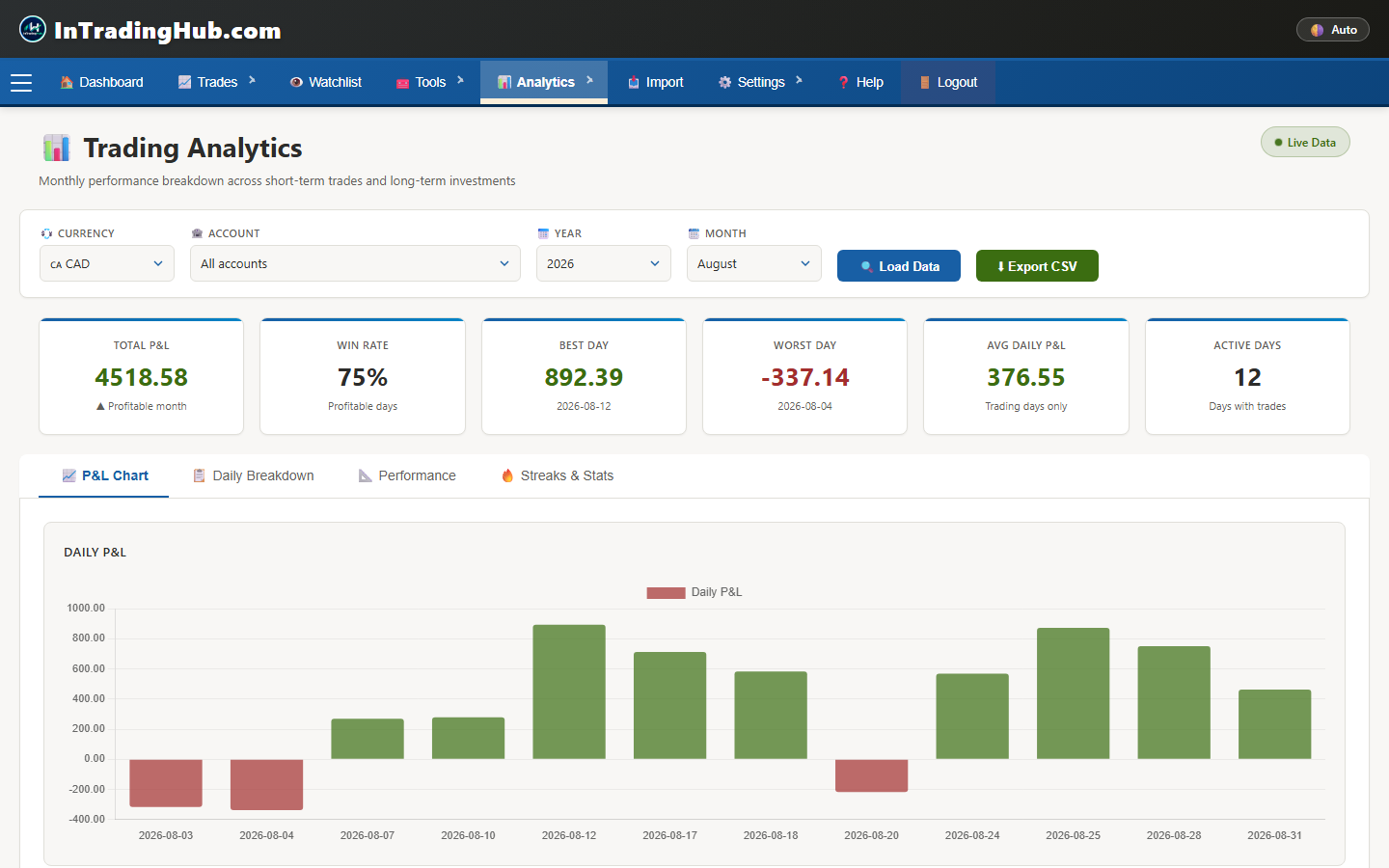Select the P&L Chart tab
1389x868 pixels.
(x=104, y=475)
